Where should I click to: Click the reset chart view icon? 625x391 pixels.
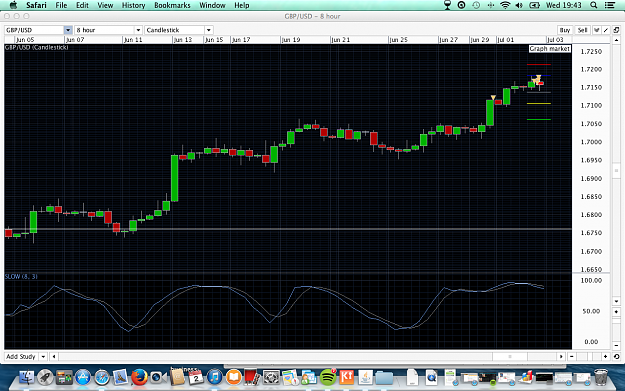tap(617, 356)
